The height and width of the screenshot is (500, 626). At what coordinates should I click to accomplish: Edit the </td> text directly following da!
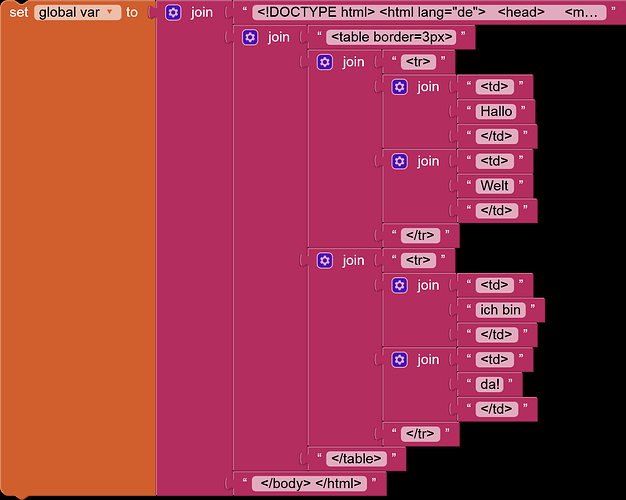click(497, 409)
